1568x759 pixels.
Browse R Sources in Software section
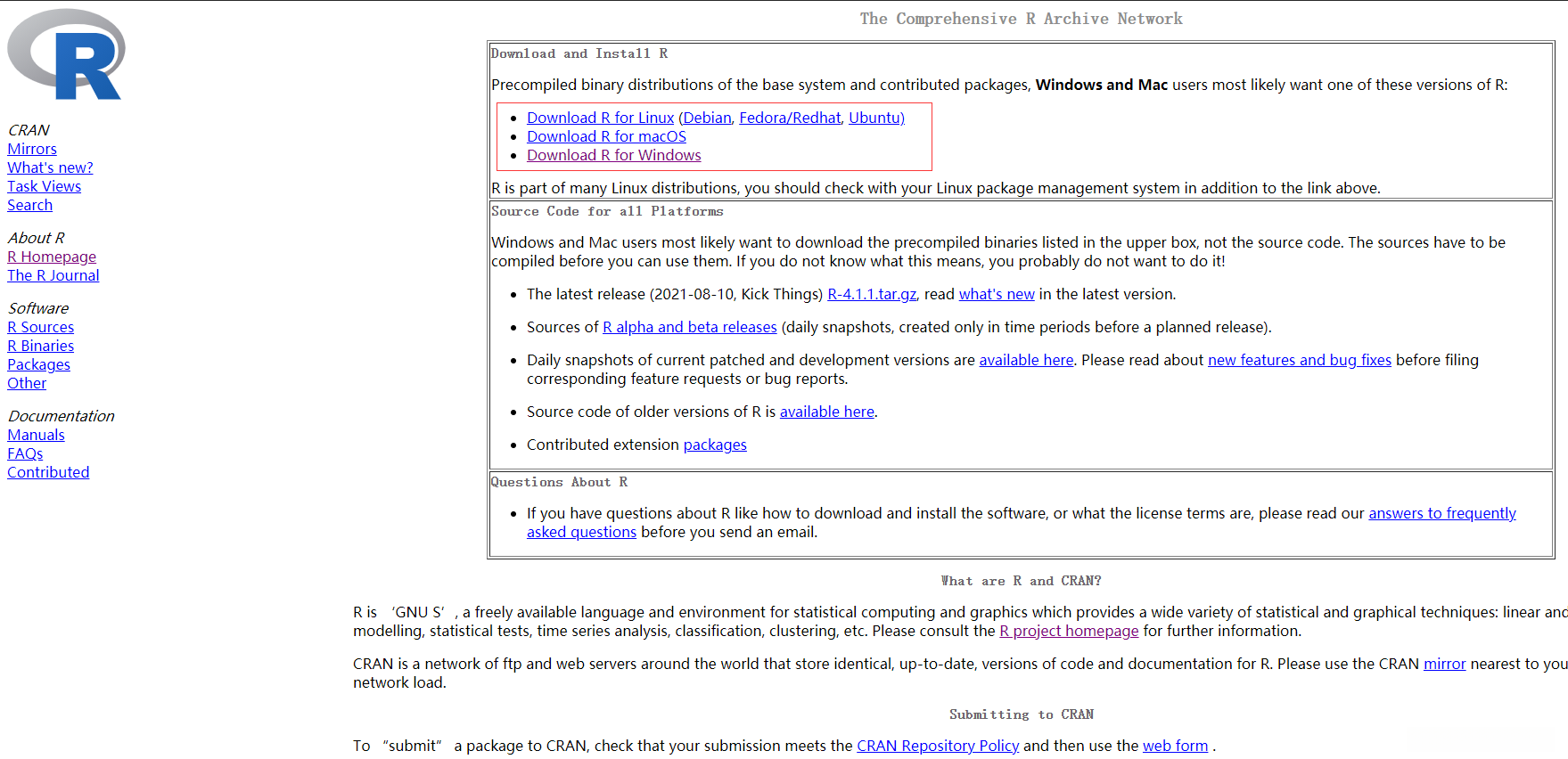coord(40,327)
